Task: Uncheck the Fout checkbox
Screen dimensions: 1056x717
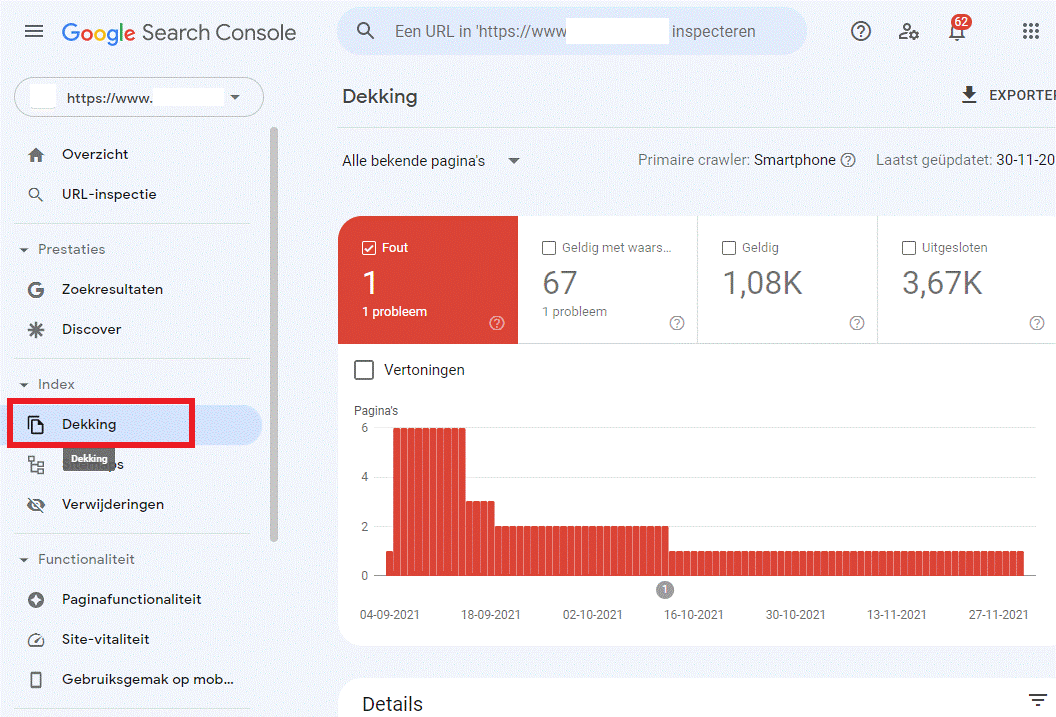Action: click(x=368, y=248)
